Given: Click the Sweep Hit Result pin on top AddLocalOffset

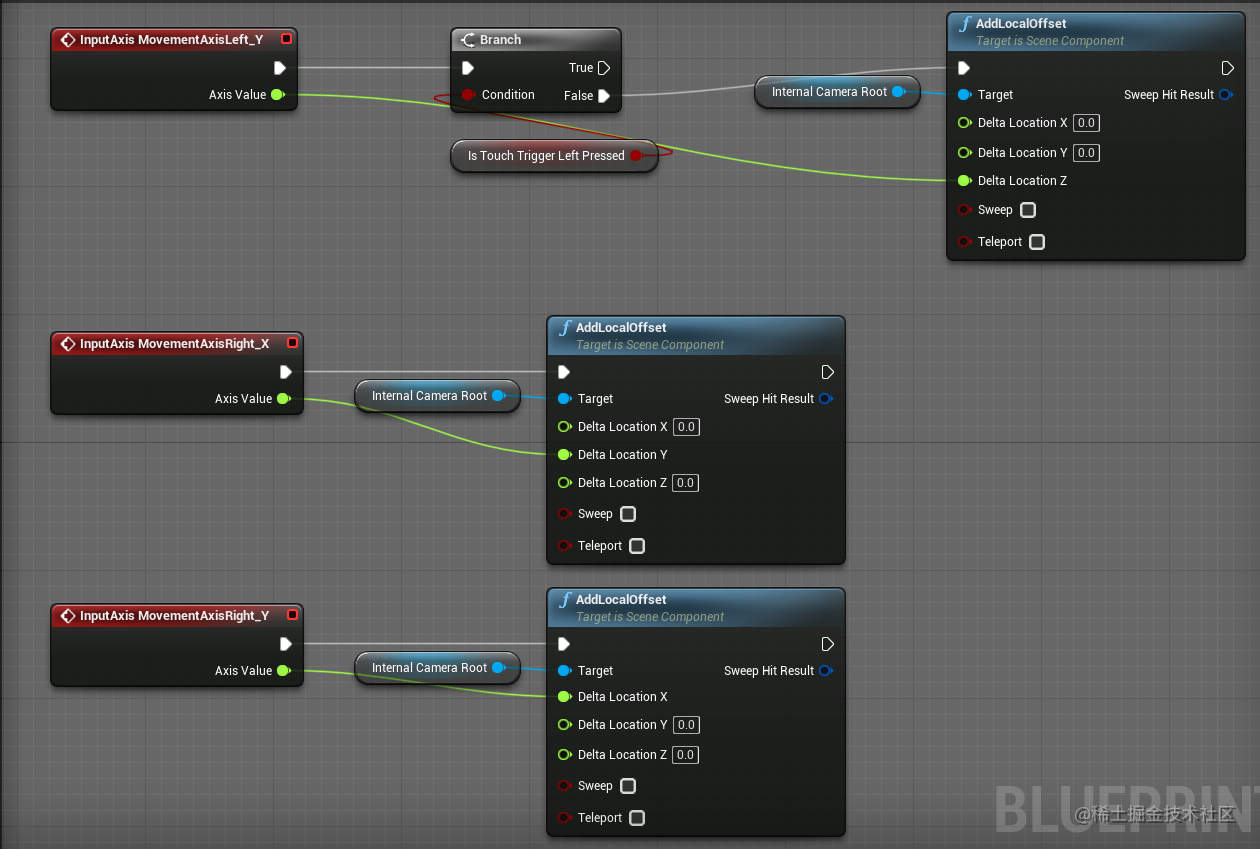Looking at the screenshot, I should pos(1227,94).
